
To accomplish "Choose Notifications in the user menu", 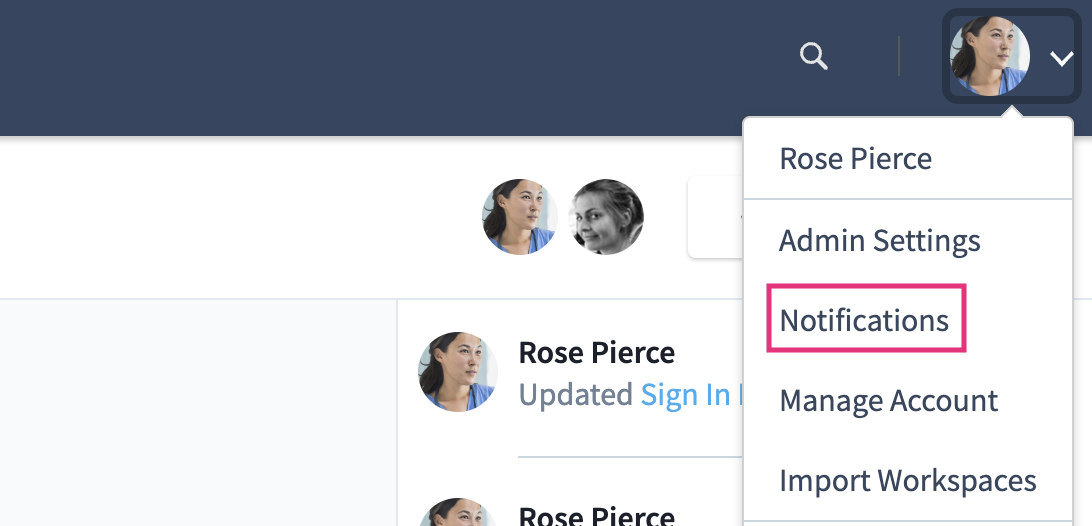I will tap(864, 320).
